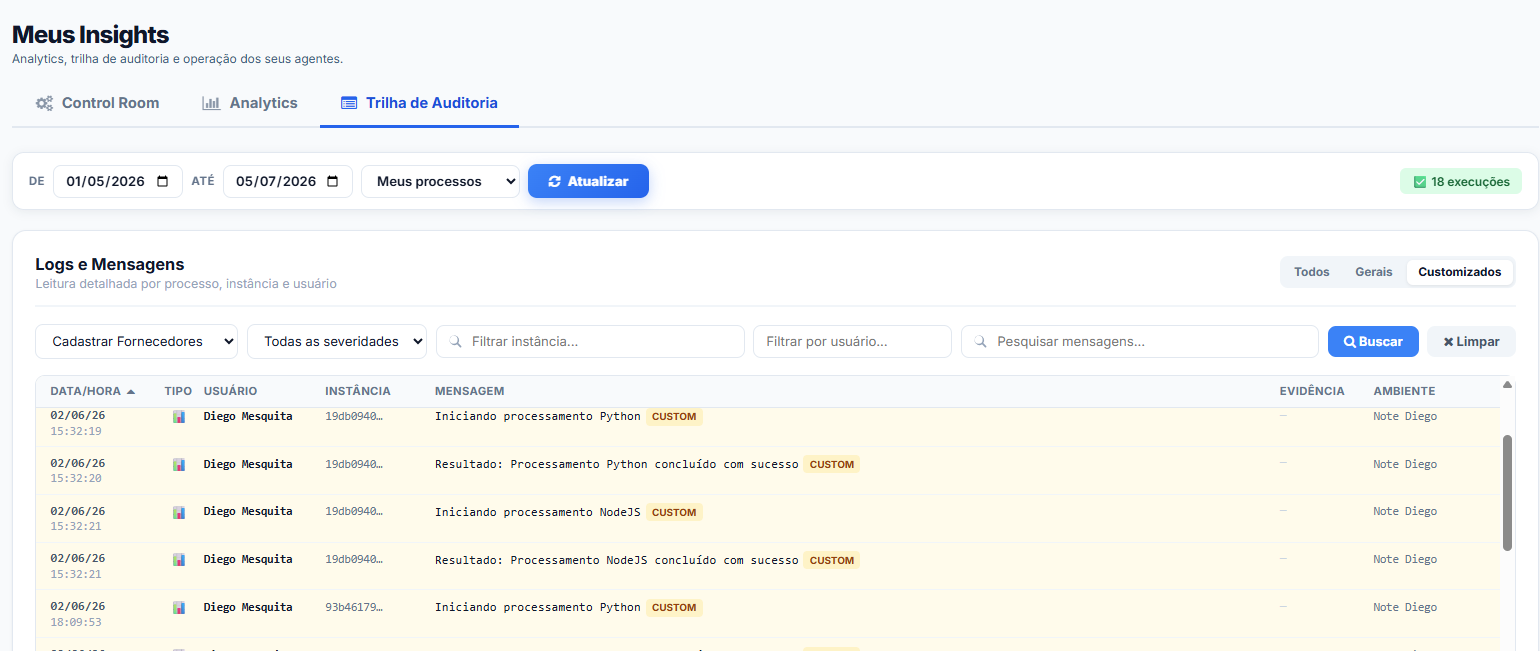Open the calendar picker on the DE date field
Screen dimensions: 1540x651
pyautogui.click(x=163, y=181)
